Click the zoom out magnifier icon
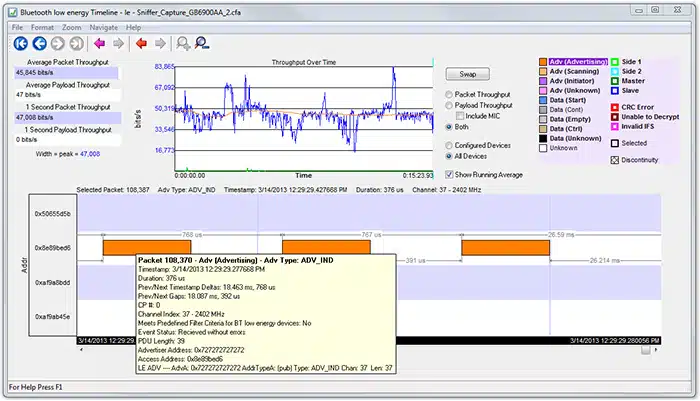 pos(202,43)
